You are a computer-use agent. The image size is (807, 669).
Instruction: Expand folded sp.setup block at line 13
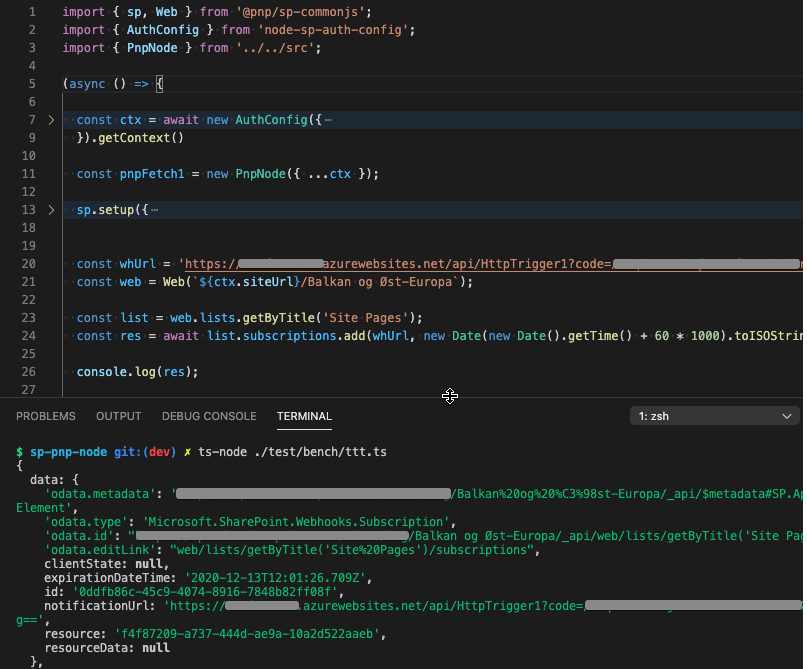tap(51, 210)
